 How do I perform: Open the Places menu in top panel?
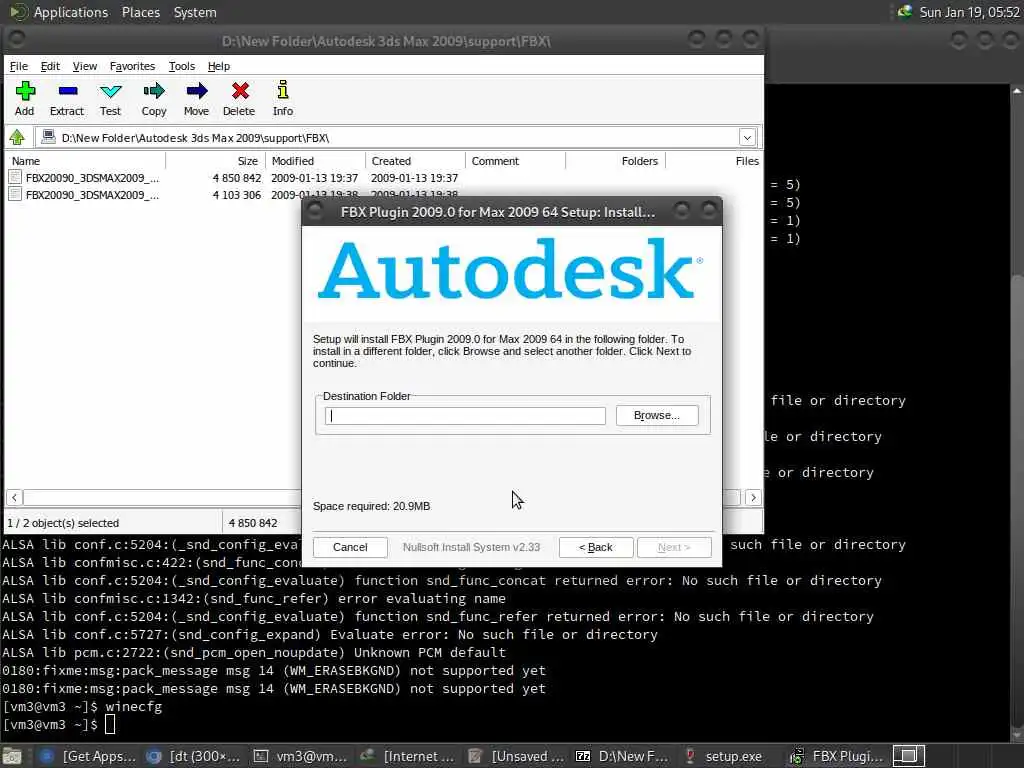141,12
